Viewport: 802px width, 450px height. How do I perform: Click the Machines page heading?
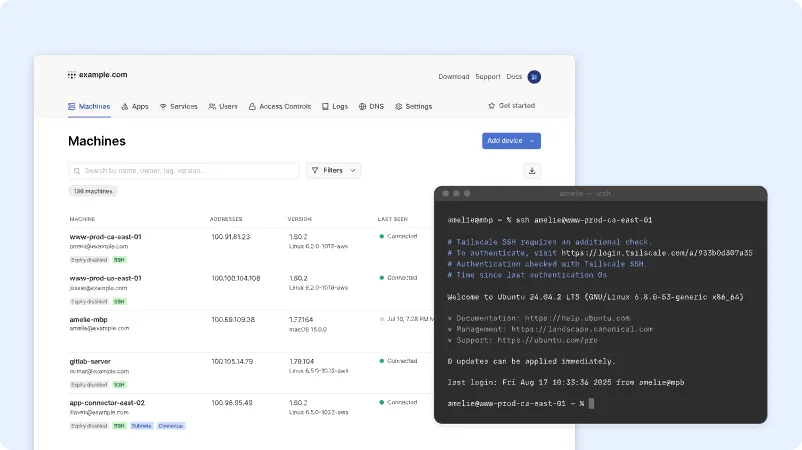point(97,141)
